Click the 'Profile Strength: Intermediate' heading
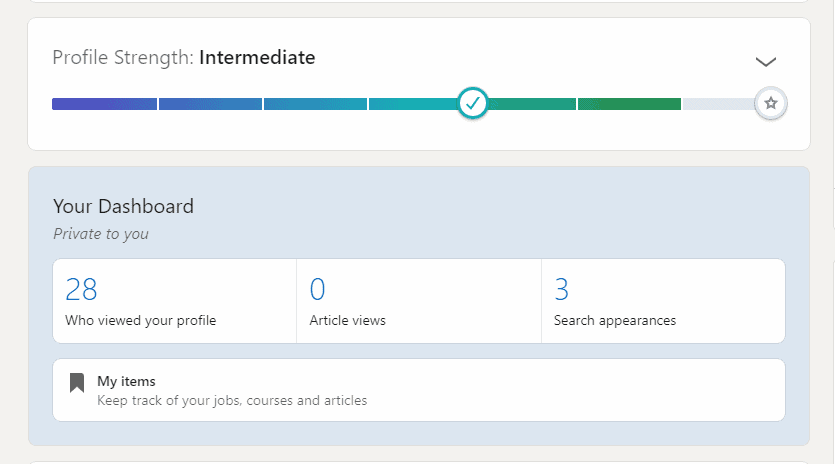 [x=184, y=58]
